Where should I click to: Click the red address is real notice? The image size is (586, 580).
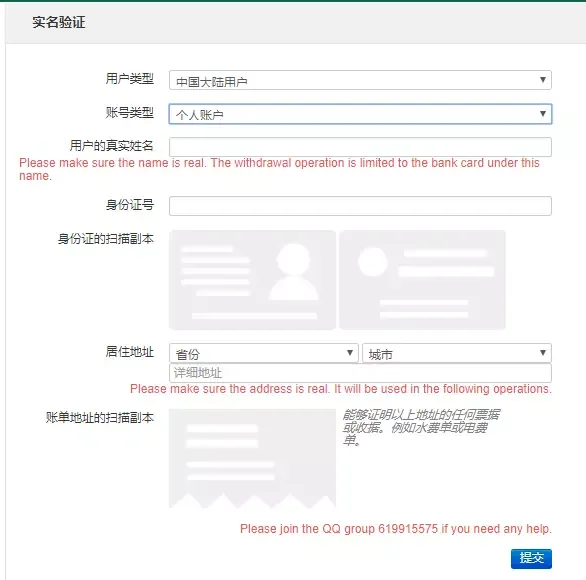coord(340,389)
